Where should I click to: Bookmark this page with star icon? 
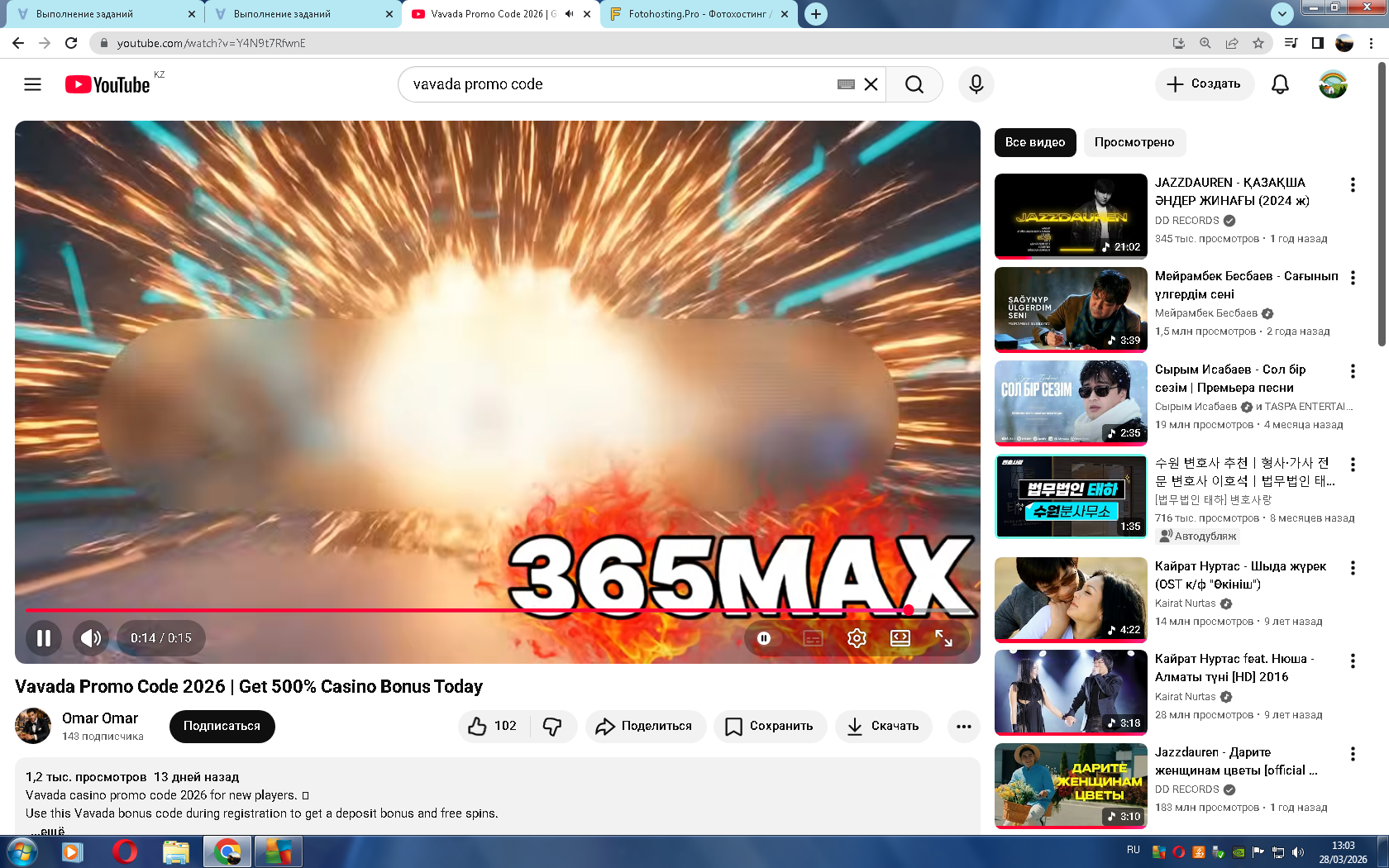[1258, 43]
